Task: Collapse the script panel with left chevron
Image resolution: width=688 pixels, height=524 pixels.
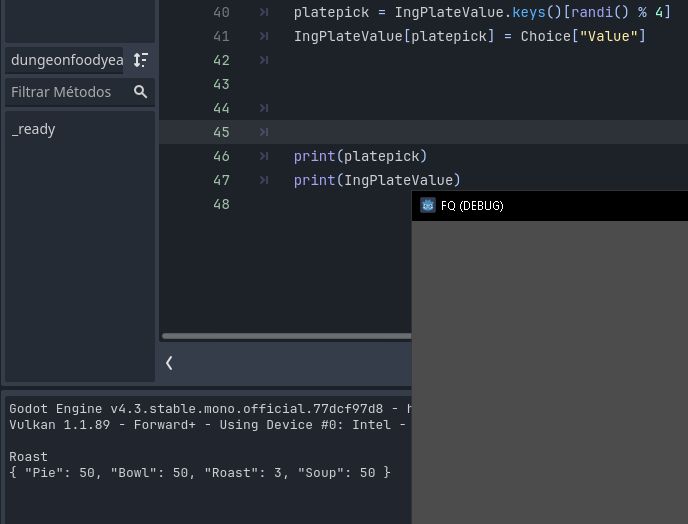Action: point(169,363)
